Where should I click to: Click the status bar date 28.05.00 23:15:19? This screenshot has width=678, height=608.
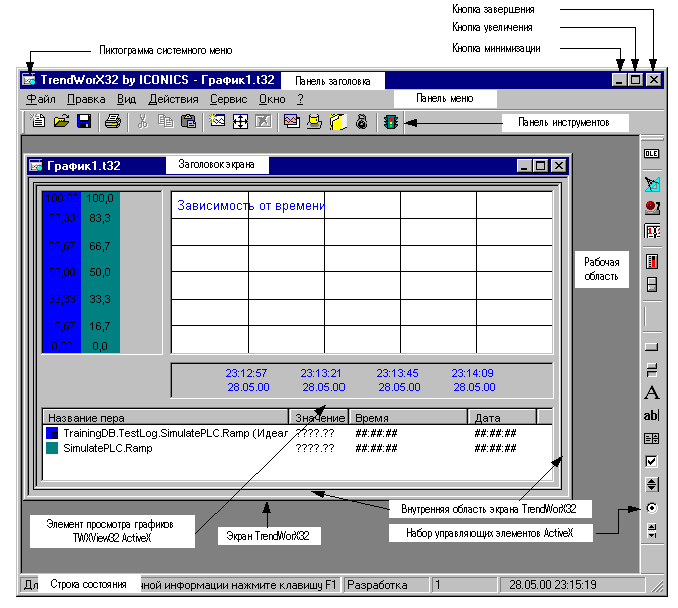click(572, 585)
